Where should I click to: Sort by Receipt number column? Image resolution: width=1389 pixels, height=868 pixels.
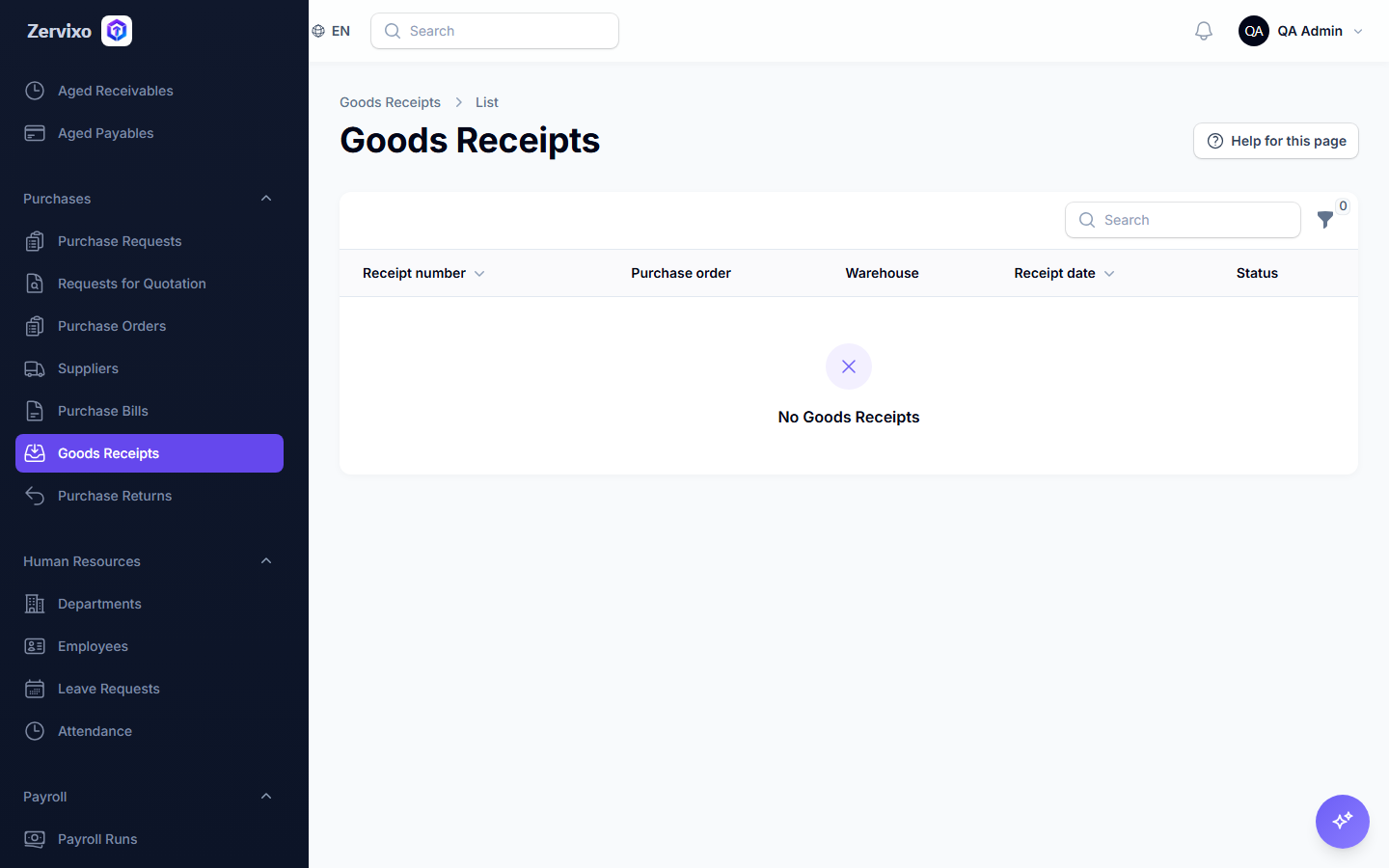pos(423,273)
